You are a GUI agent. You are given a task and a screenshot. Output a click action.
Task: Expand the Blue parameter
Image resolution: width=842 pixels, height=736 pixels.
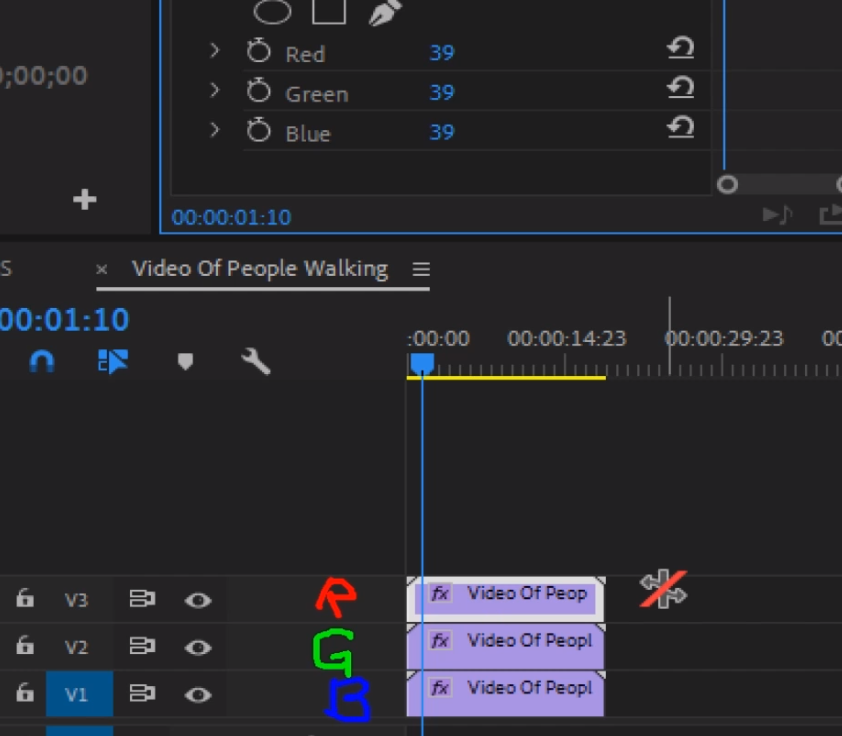[215, 130]
